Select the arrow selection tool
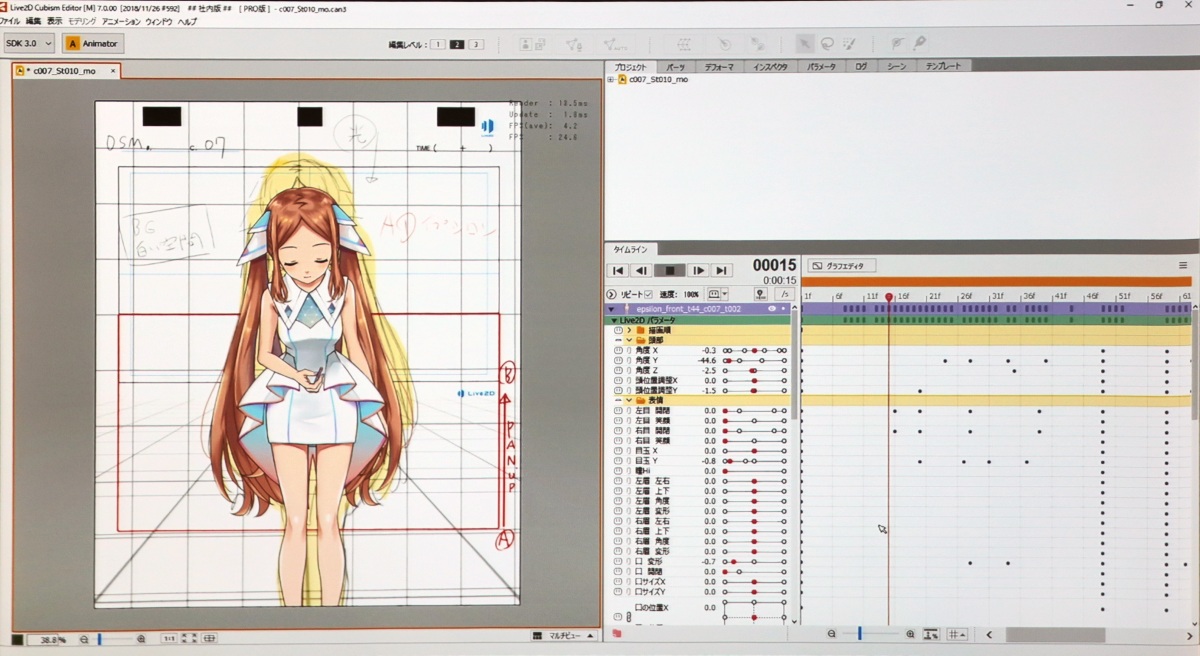Screen dimensions: 1200x656 805,43
